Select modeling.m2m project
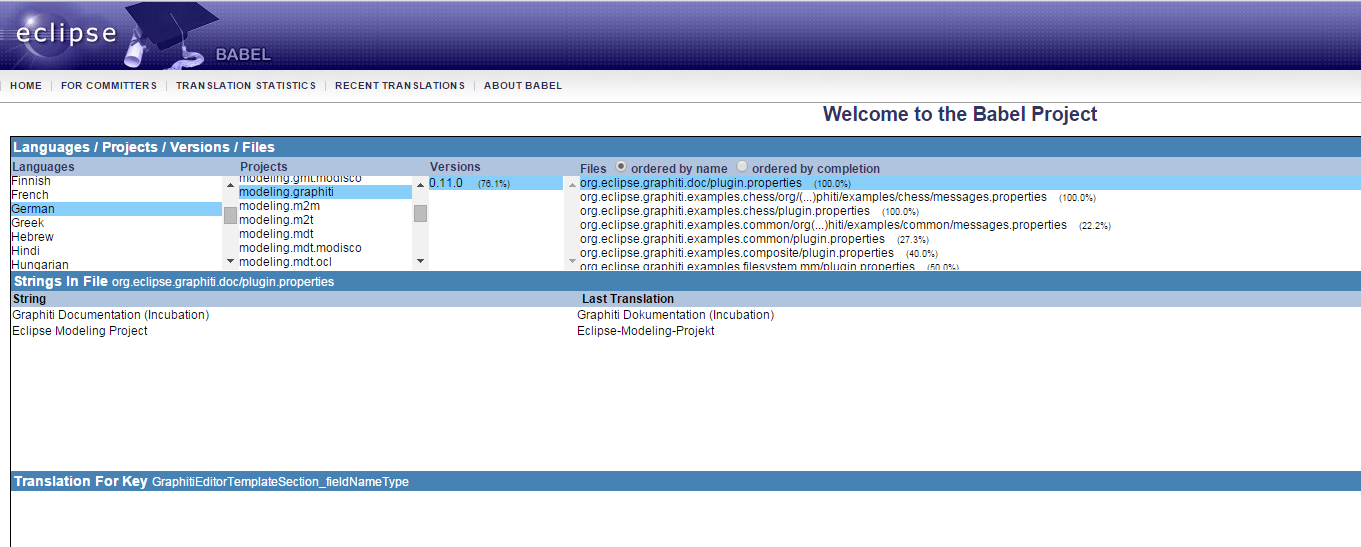1361x547 pixels. click(x=325, y=206)
